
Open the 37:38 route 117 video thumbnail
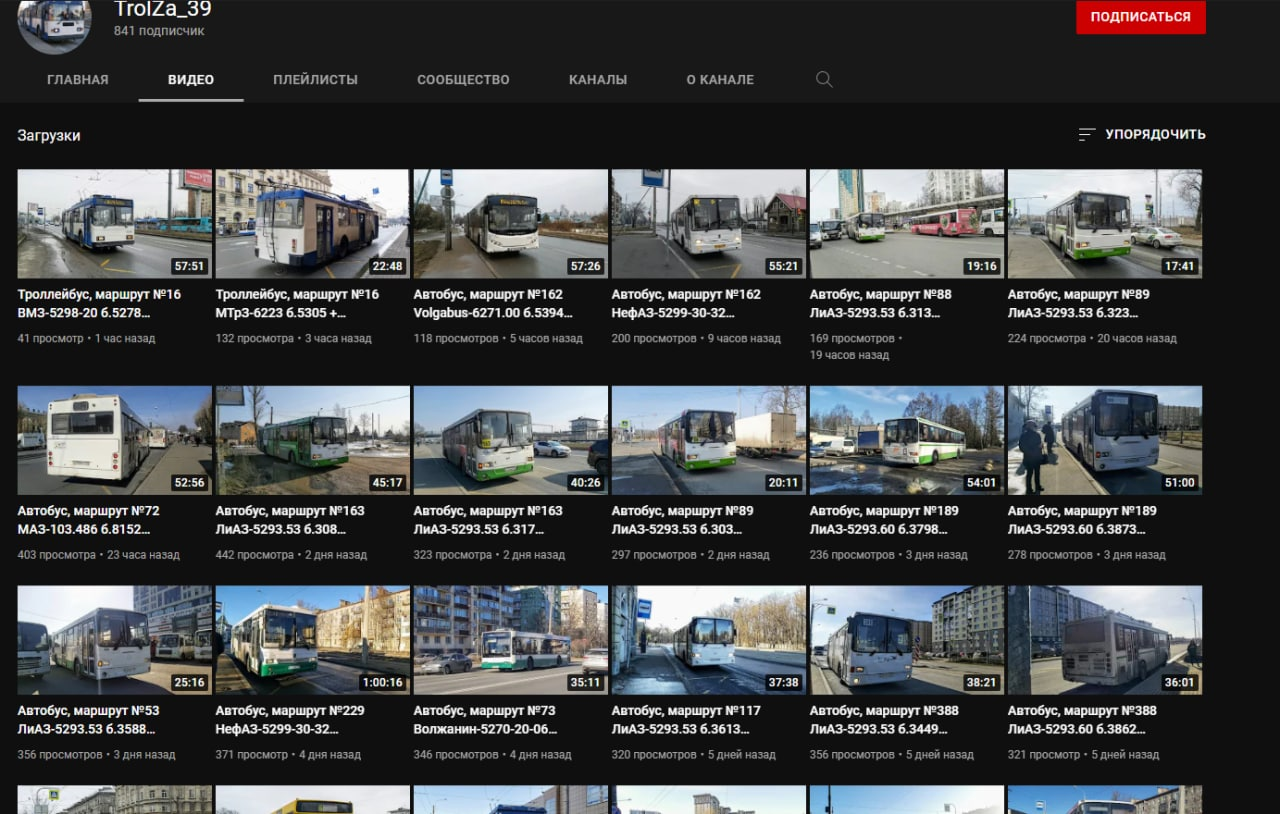click(708, 640)
